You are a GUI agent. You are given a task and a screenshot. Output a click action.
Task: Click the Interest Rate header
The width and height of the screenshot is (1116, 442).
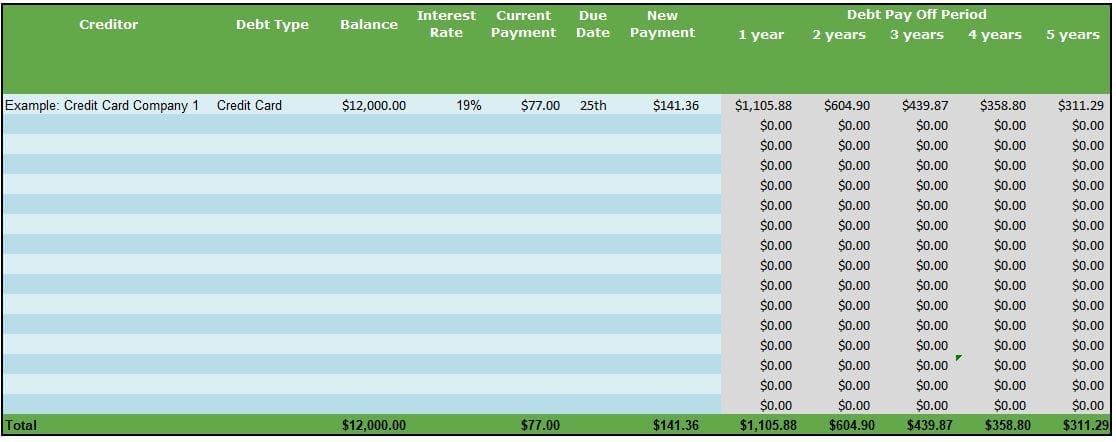tap(446, 24)
